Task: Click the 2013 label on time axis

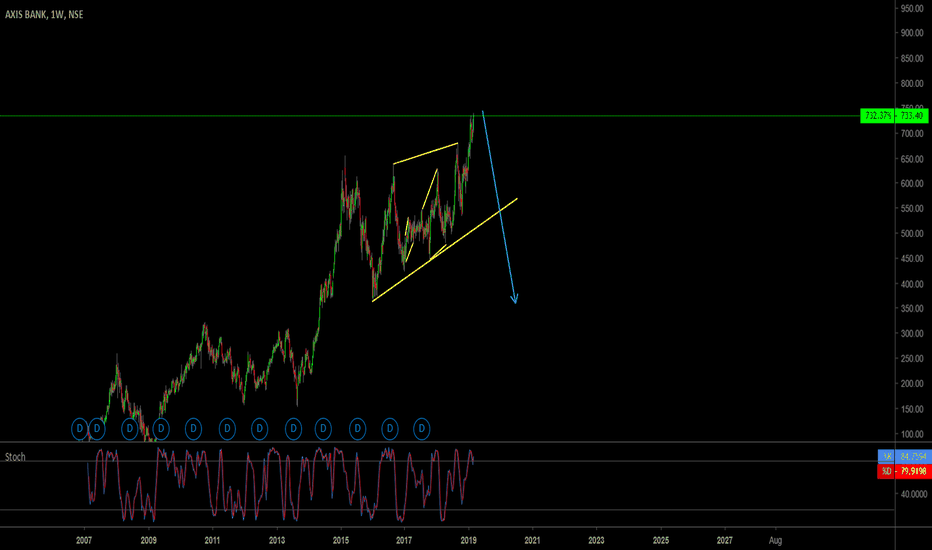Action: [x=276, y=540]
